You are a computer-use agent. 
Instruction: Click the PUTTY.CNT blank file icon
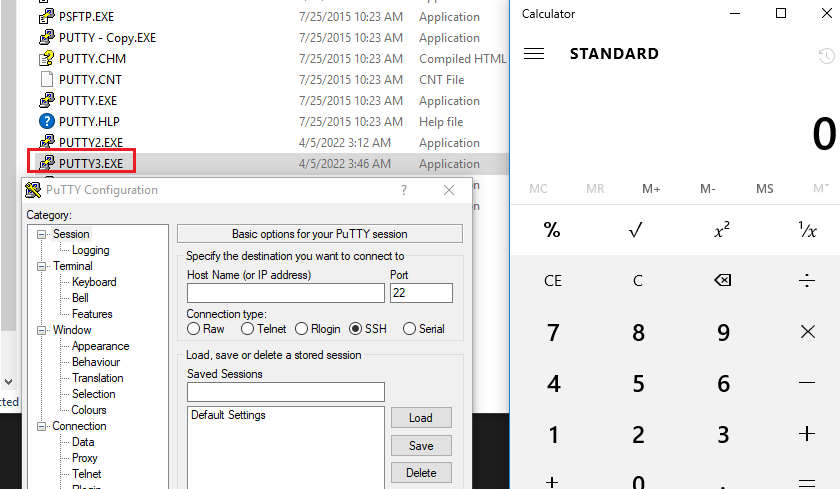tap(47, 79)
